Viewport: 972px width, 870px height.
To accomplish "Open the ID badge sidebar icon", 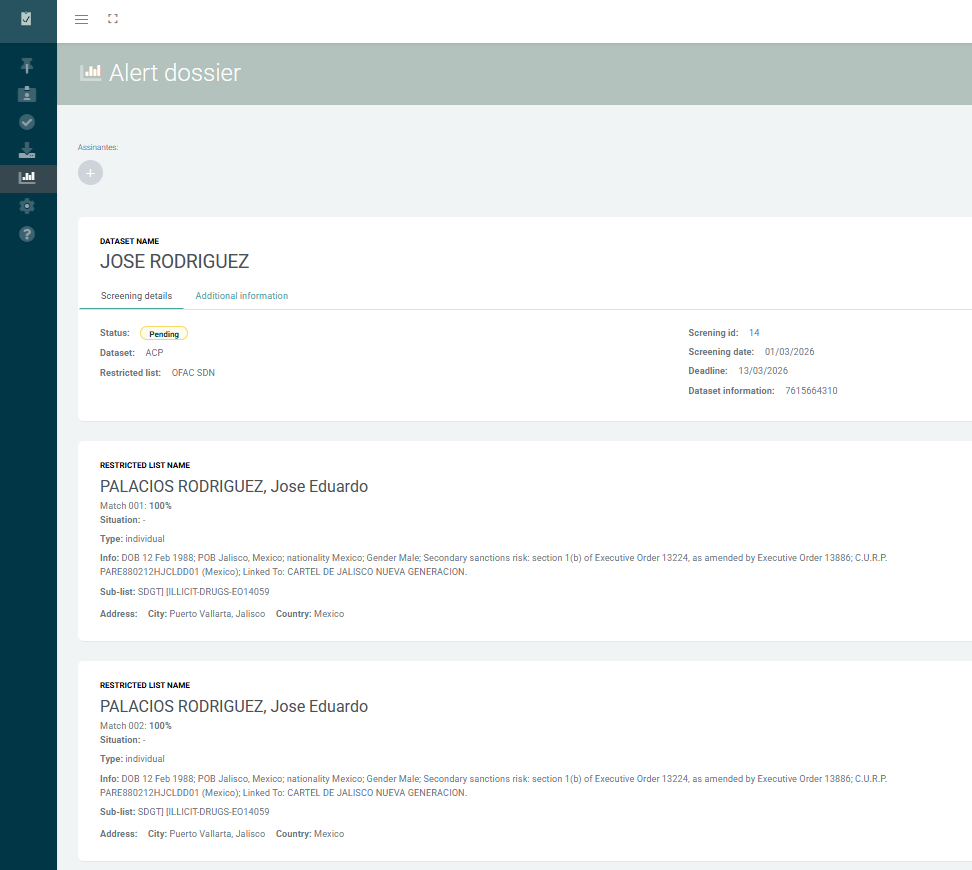I will (x=27, y=94).
